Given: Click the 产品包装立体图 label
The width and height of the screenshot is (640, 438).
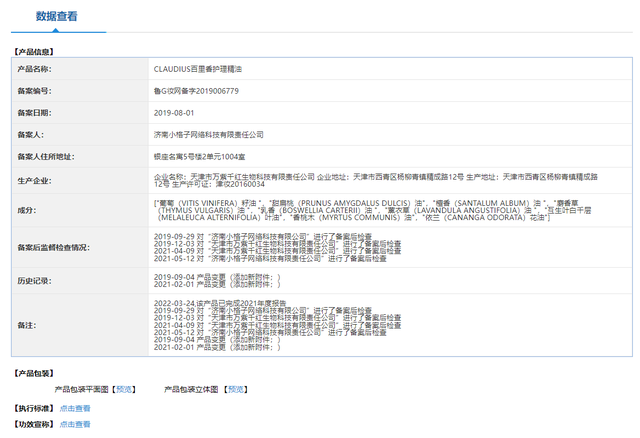Looking at the screenshot, I should point(191,389).
